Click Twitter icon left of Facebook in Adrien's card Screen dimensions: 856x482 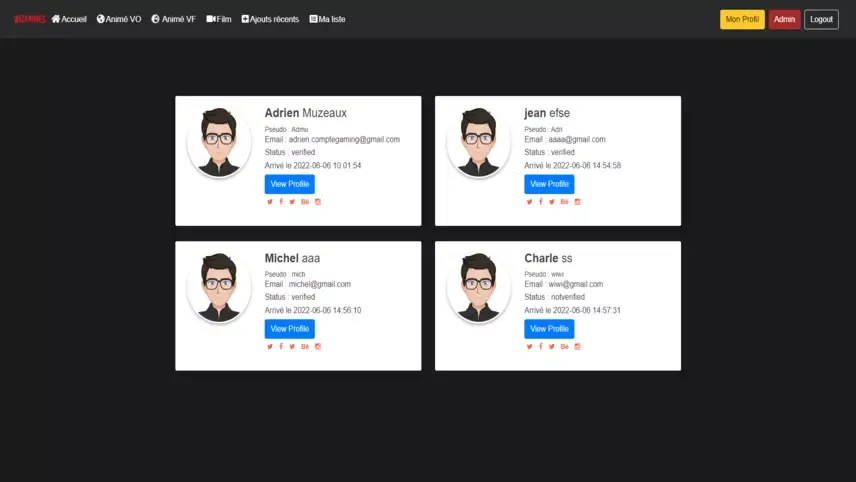point(270,201)
